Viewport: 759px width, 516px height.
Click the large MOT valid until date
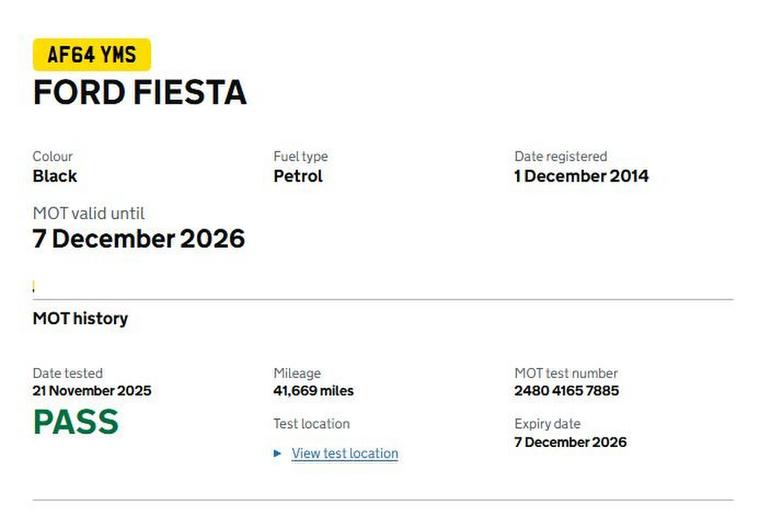tap(138, 239)
